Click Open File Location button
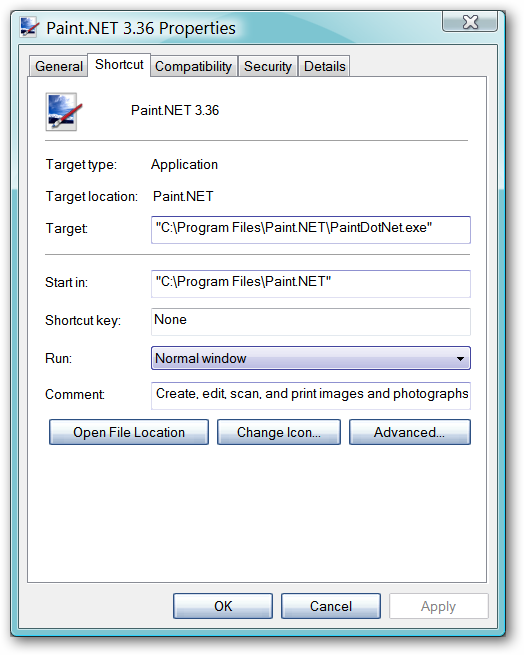Image resolution: width=524 pixels, height=655 pixels. pyautogui.click(x=129, y=432)
